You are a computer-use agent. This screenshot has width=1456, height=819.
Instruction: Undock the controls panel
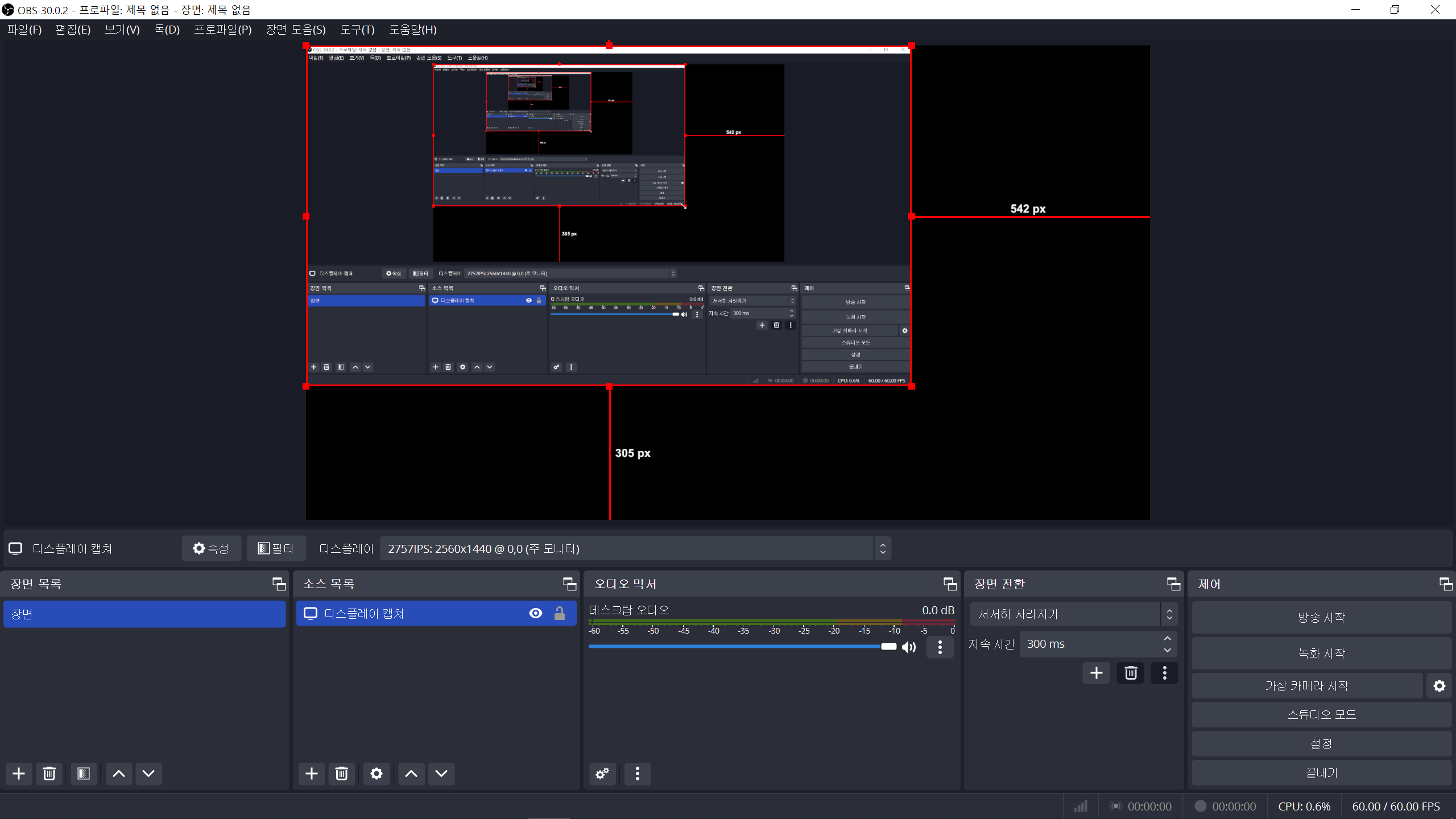pos(1446,584)
